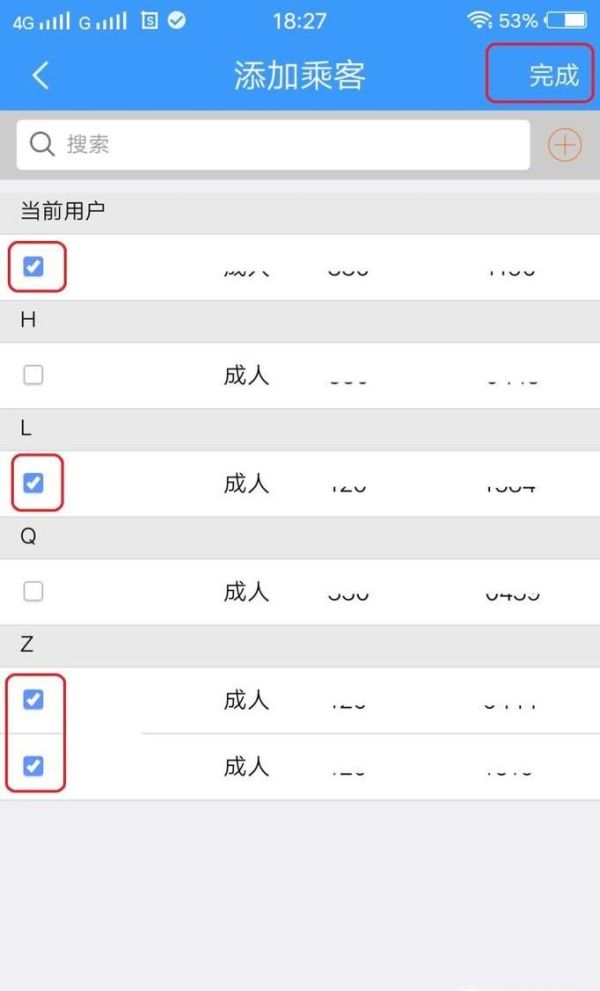600x991 pixels.
Task: Uncheck the second passenger under section Z
Action: pos(33,766)
